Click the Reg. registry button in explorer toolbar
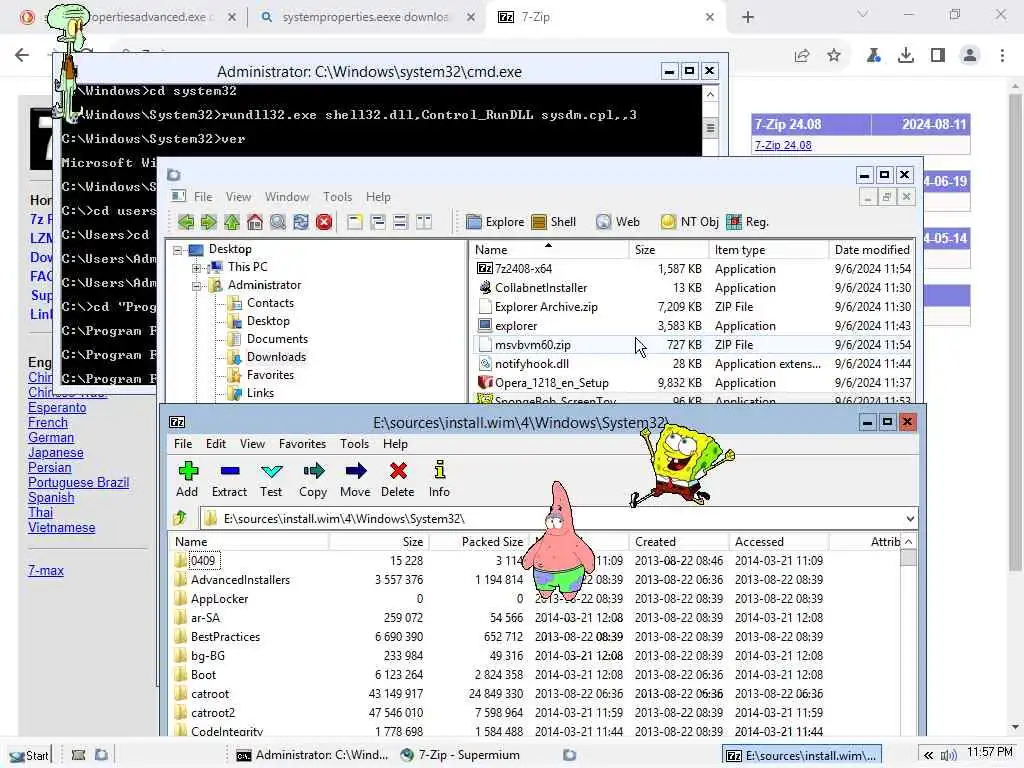This screenshot has width=1024, height=768. pyautogui.click(x=748, y=222)
